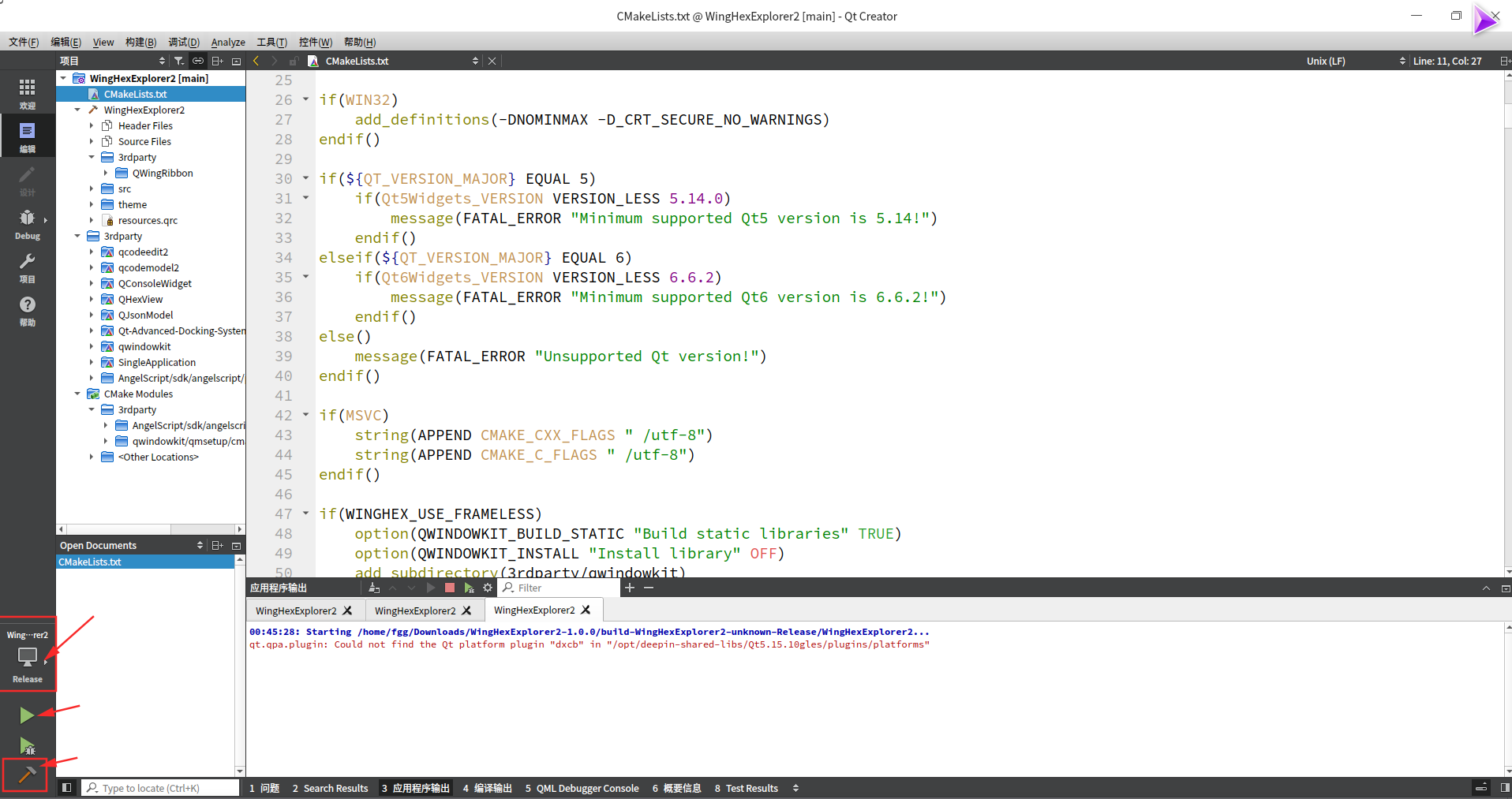Expand the <Other Locations> node
Screen dimensions: 1512x799
click(92, 457)
